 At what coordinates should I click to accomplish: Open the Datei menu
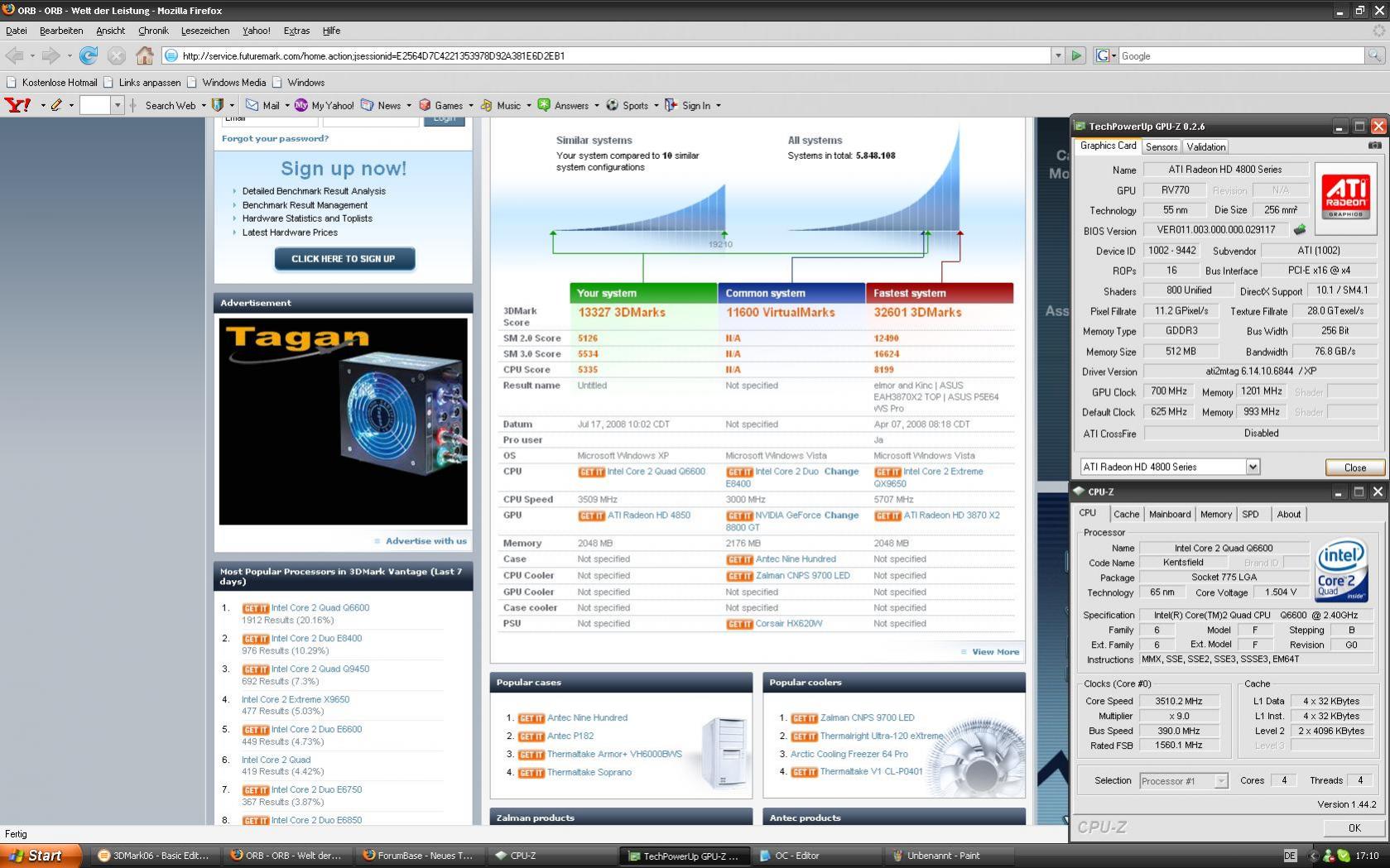17,31
